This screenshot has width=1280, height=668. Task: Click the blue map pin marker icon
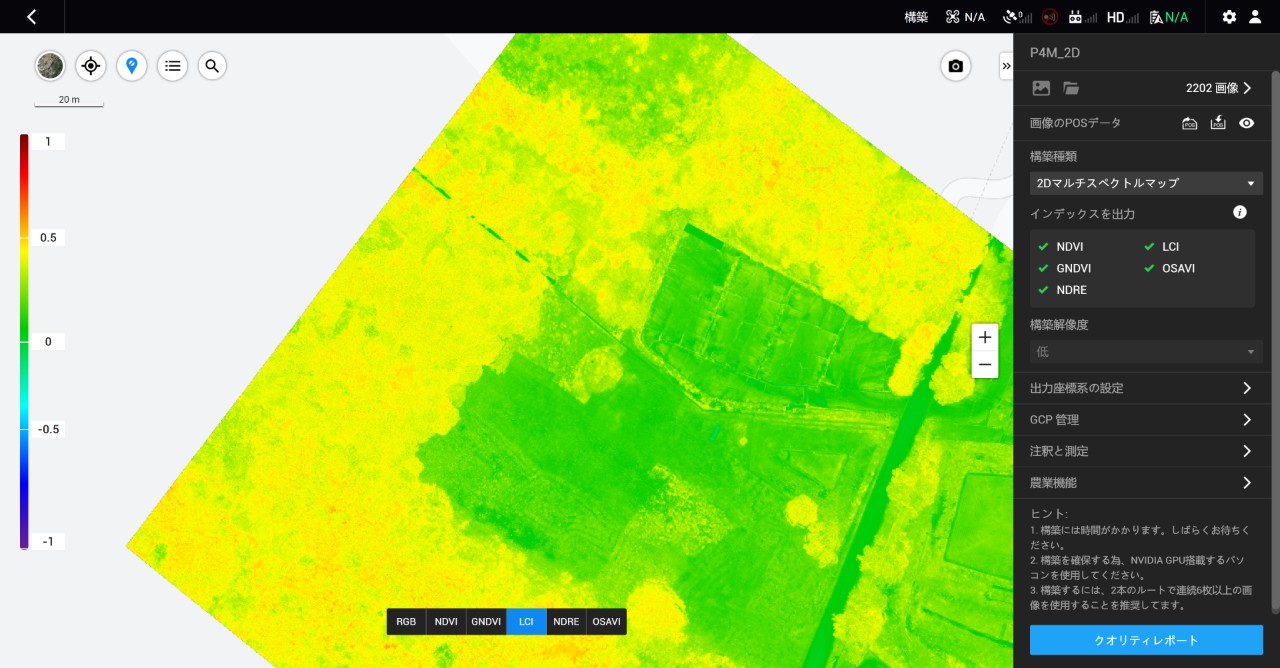[x=131, y=66]
